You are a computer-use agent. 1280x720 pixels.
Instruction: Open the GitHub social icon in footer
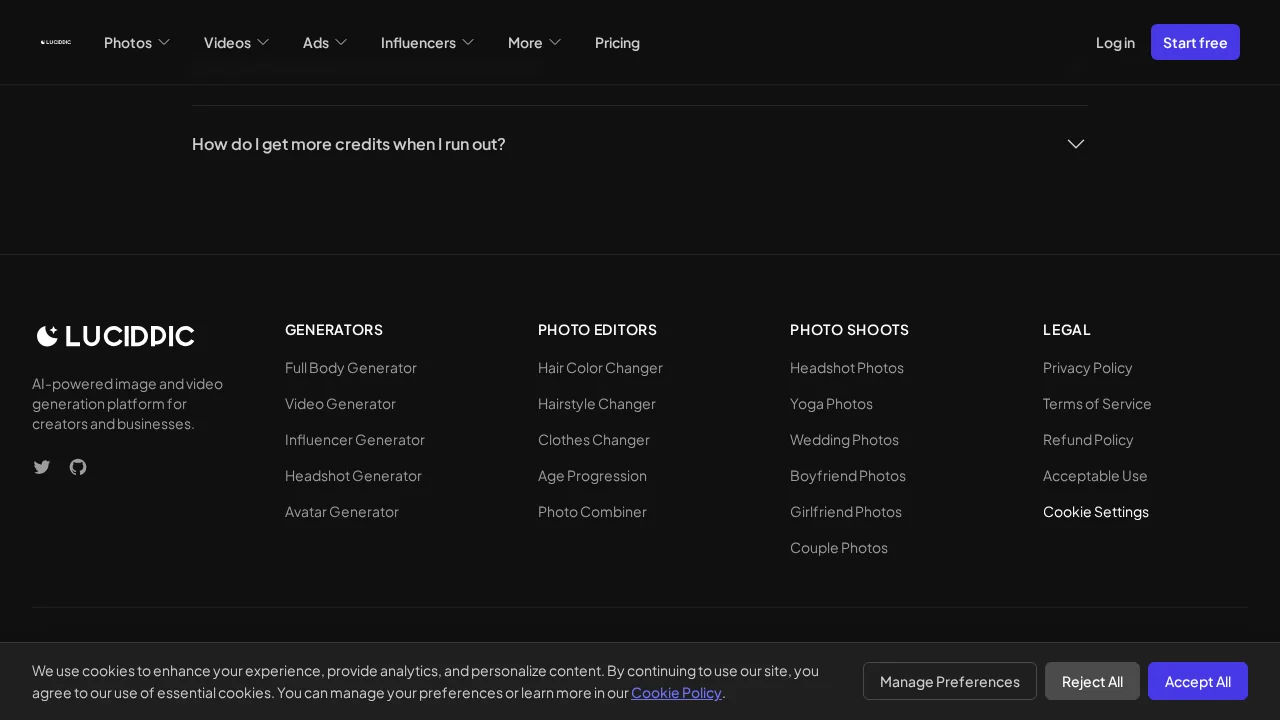pos(78,467)
